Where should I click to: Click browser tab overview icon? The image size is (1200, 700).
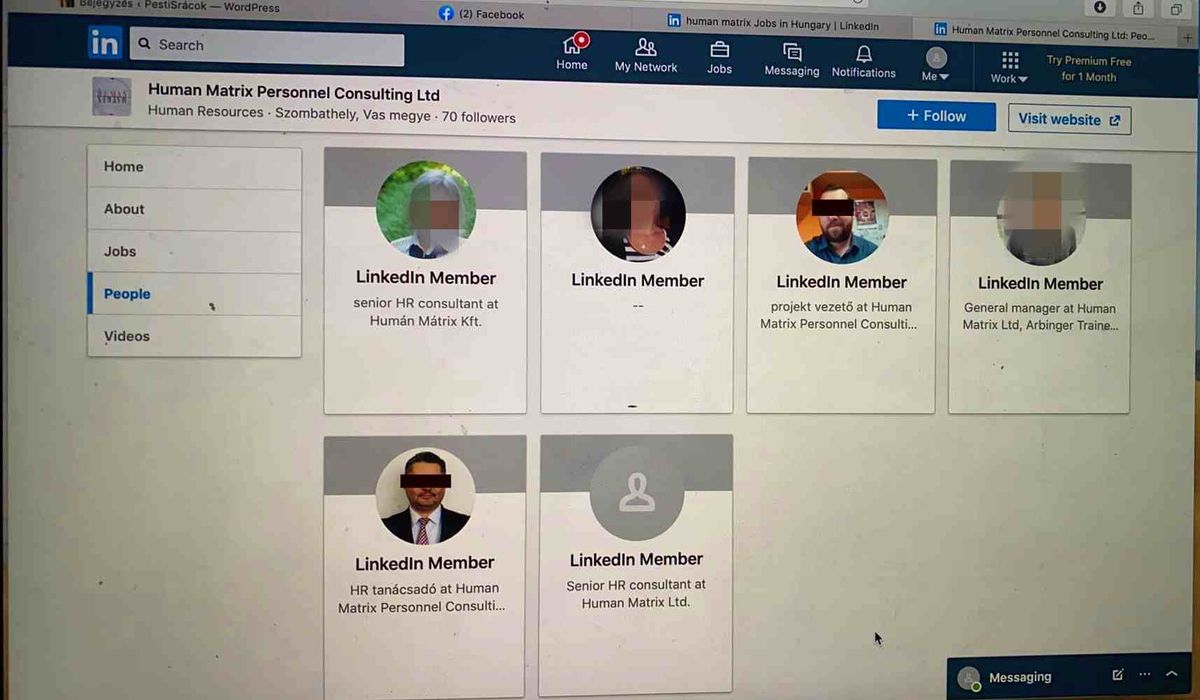1177,9
